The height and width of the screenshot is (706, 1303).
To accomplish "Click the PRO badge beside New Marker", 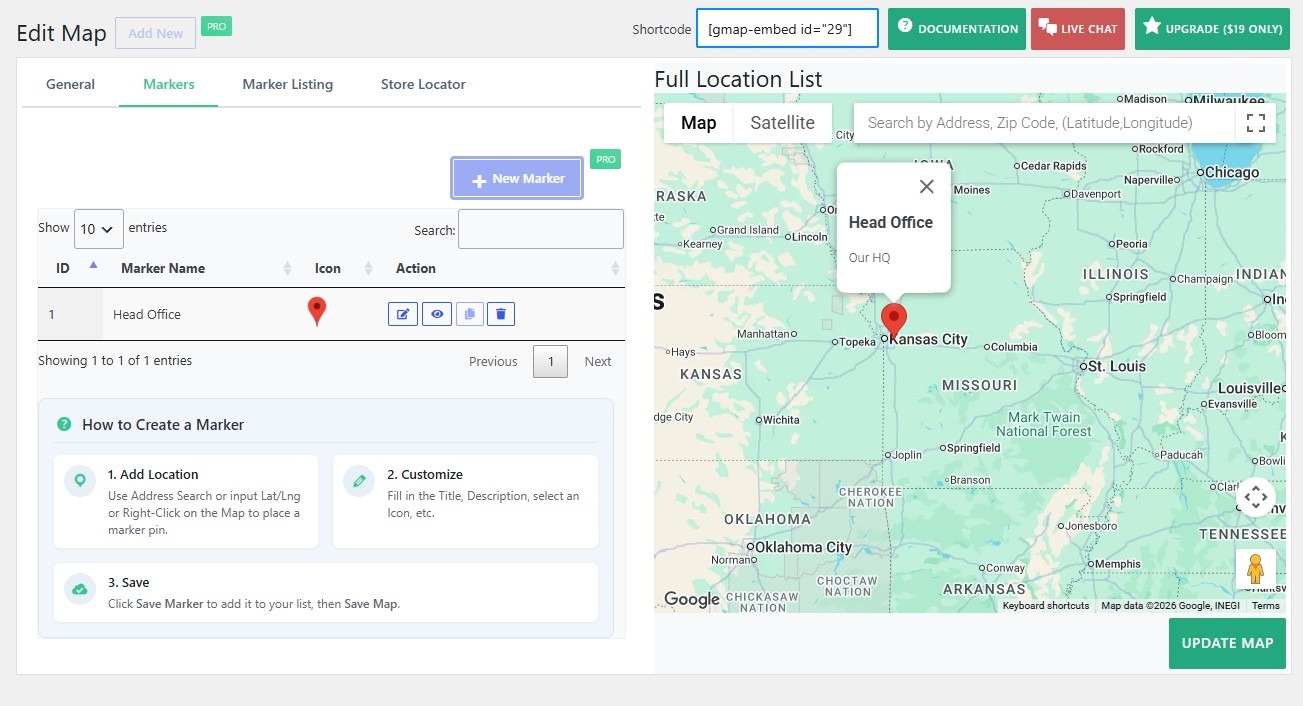I will pos(605,159).
